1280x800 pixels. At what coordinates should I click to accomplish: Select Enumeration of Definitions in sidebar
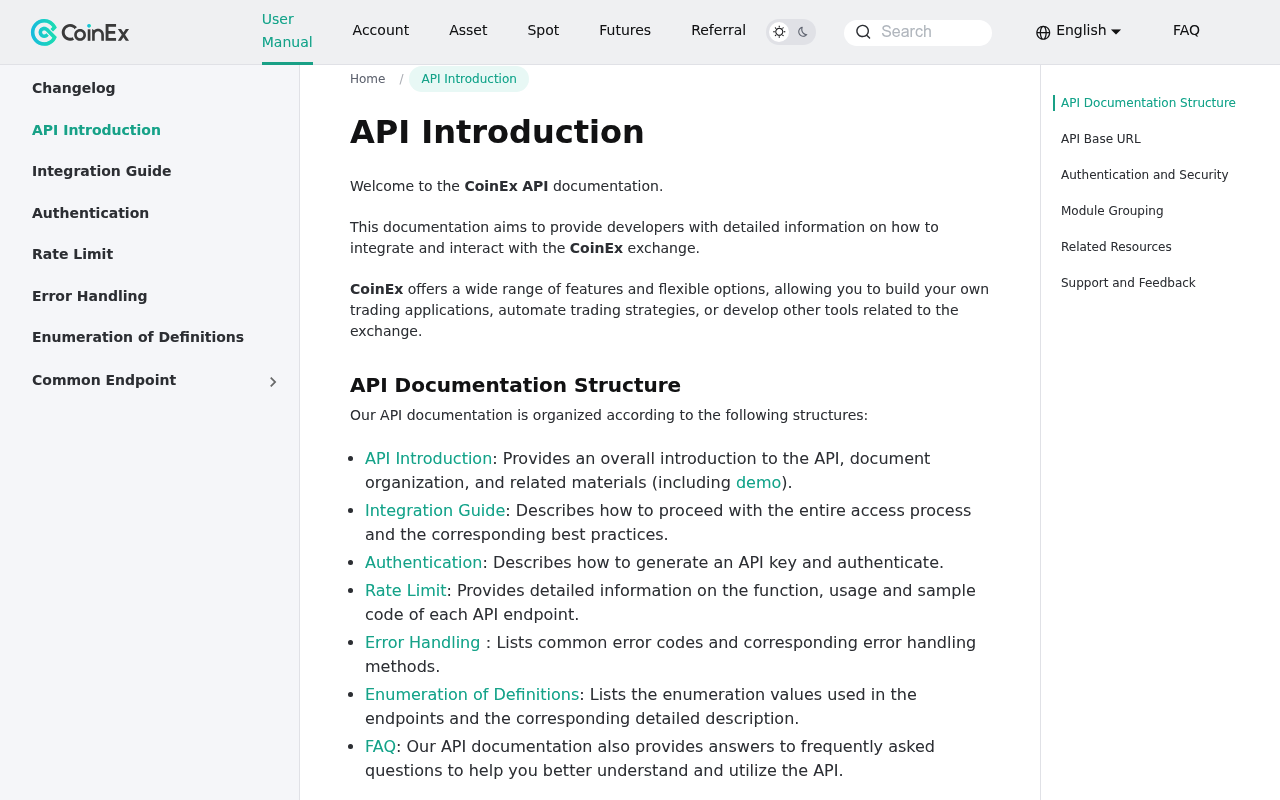(x=138, y=337)
